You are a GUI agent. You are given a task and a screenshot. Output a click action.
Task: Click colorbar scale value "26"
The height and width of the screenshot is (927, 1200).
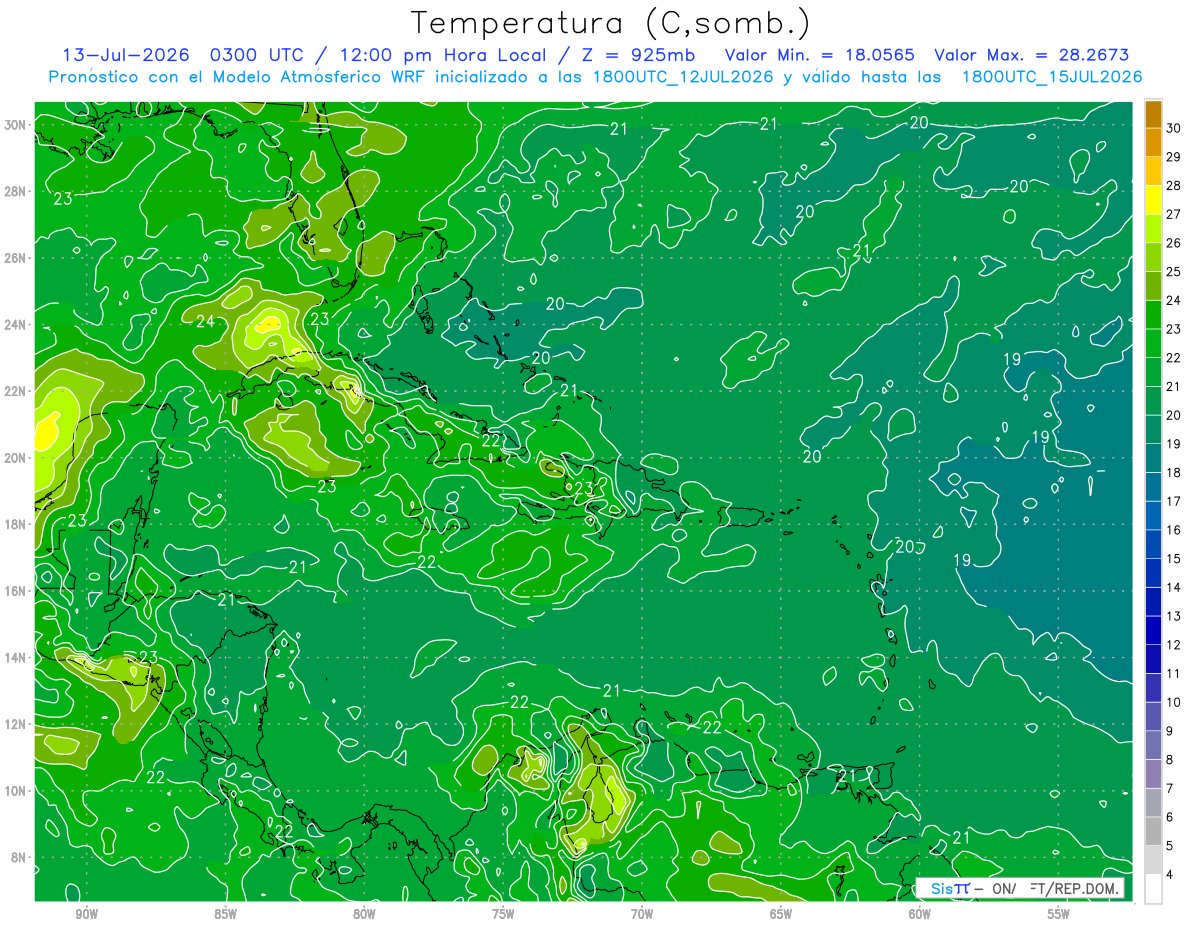click(x=1173, y=243)
